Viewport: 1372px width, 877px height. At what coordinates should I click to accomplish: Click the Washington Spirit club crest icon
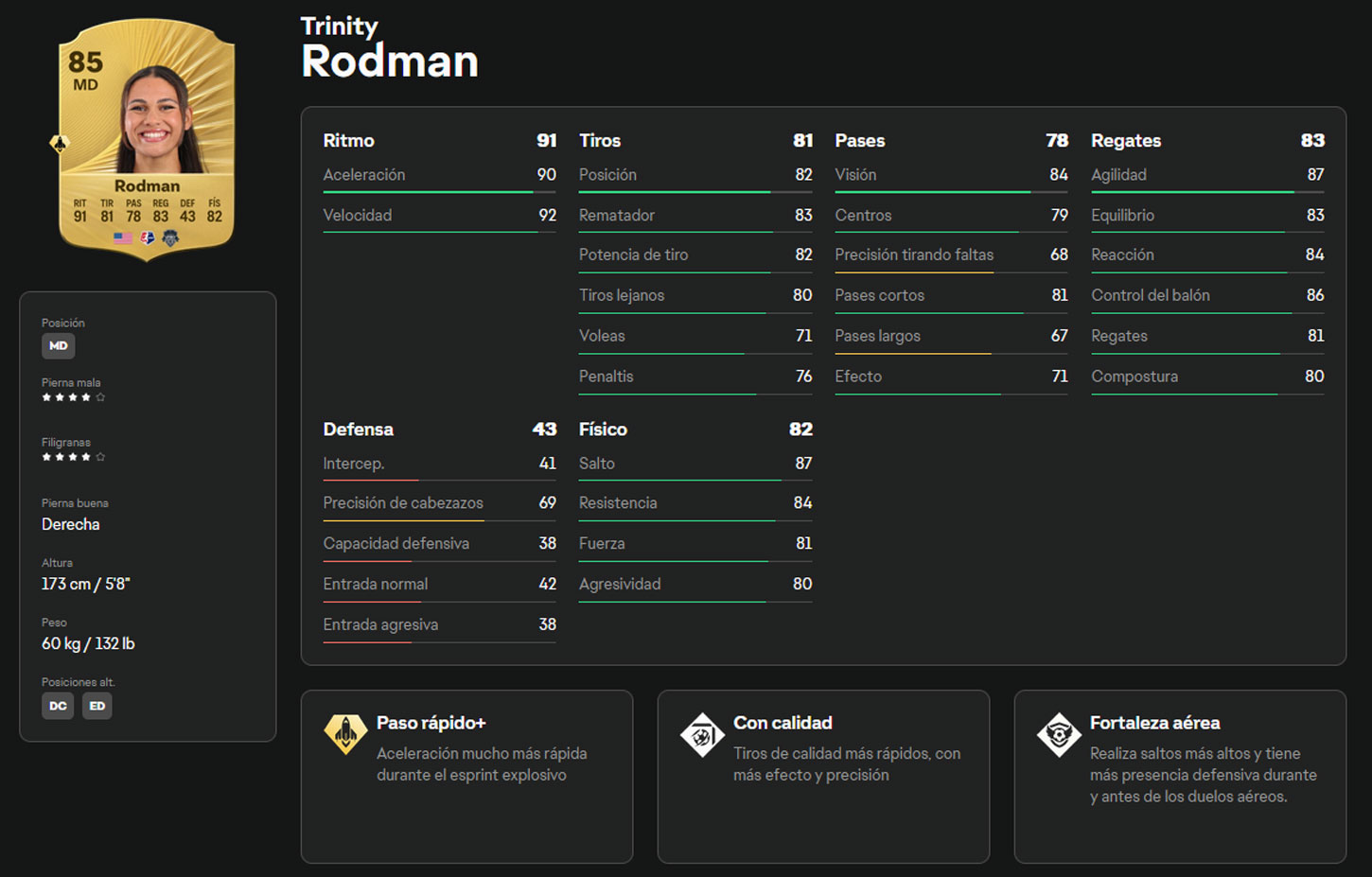[x=170, y=237]
